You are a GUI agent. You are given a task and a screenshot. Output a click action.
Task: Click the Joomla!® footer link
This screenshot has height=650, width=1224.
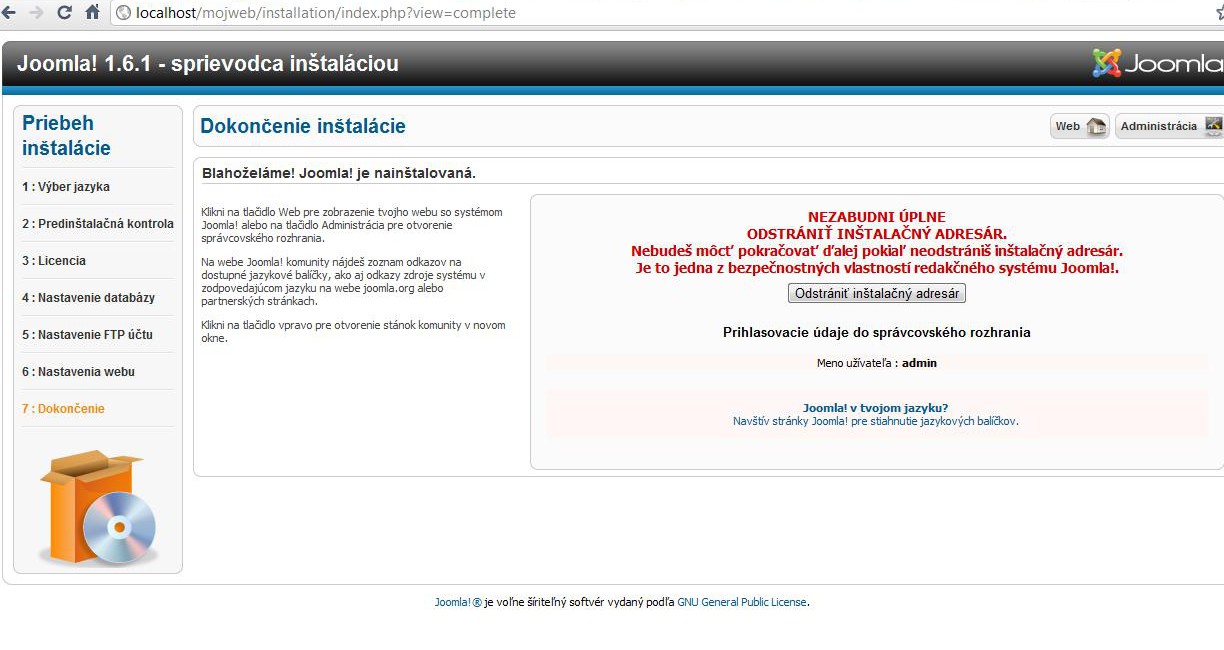point(458,603)
